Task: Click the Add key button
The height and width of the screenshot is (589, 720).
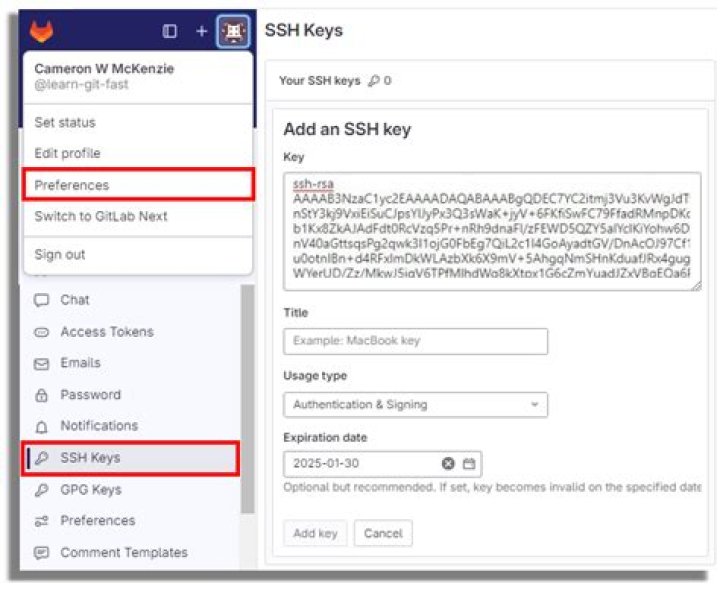Action: tap(315, 533)
